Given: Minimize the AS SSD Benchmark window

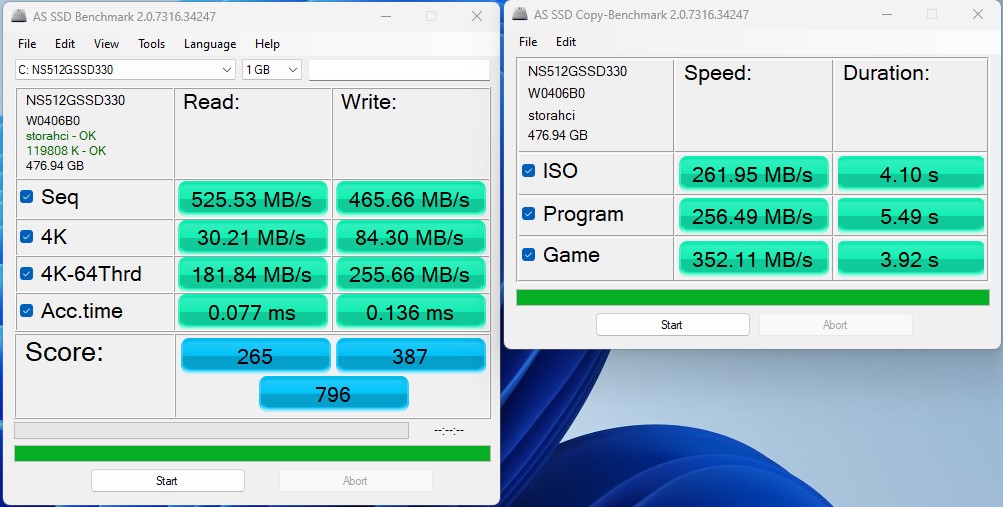Looking at the screenshot, I should click(385, 16).
